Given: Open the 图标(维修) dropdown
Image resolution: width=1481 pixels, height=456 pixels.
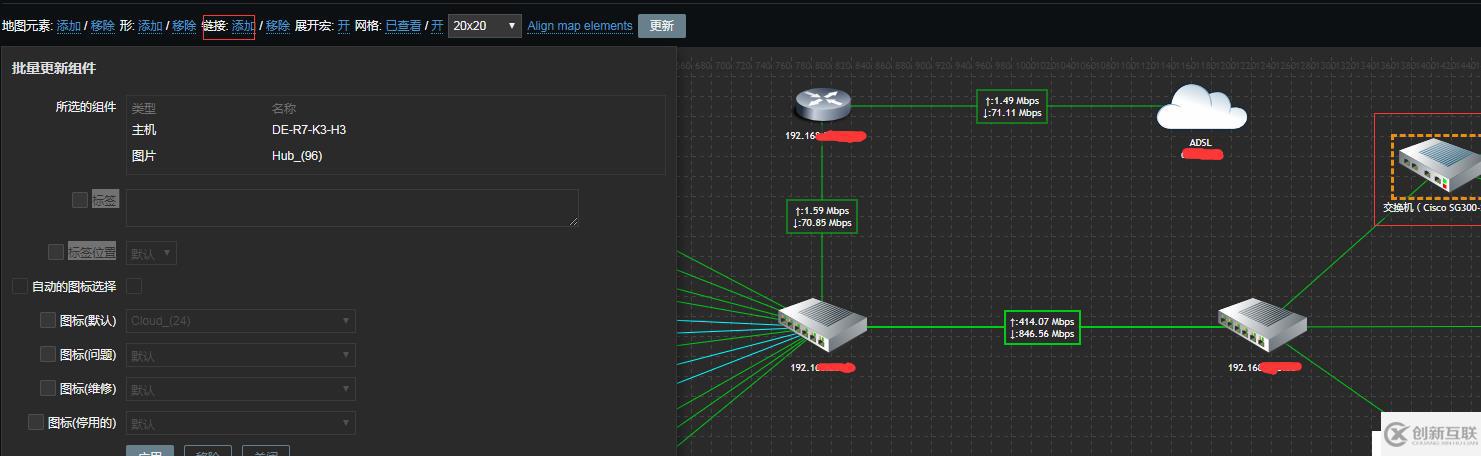Looking at the screenshot, I should (240, 389).
